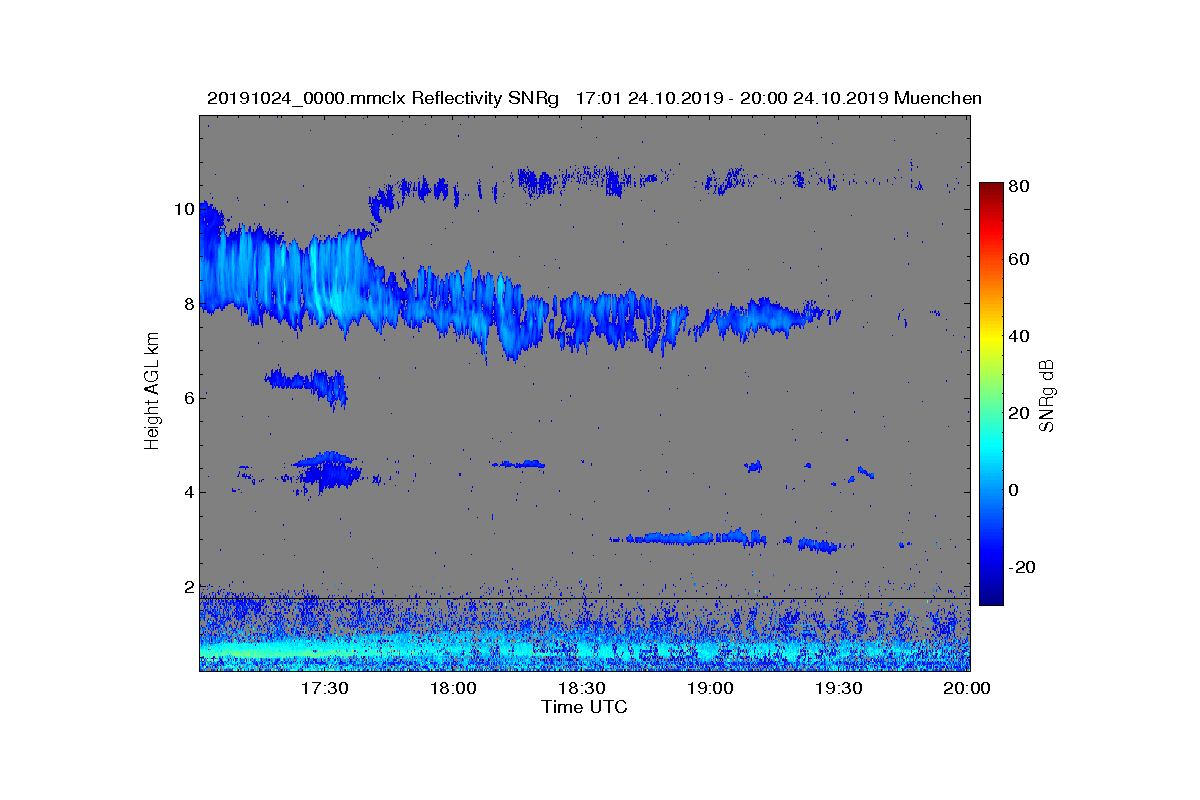Screen dimensions: 1200x800
Task: Click the colorbar value -20
Action: tap(1023, 567)
